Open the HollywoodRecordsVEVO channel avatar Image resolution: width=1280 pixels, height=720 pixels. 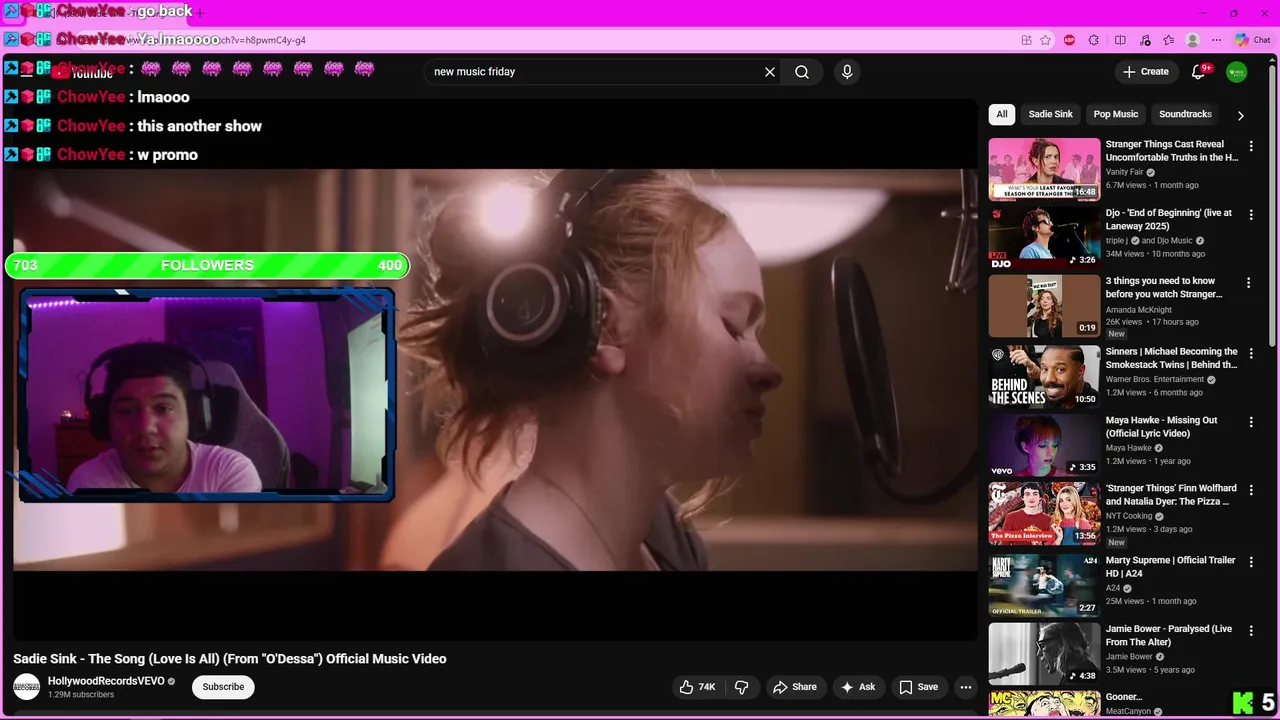27,687
